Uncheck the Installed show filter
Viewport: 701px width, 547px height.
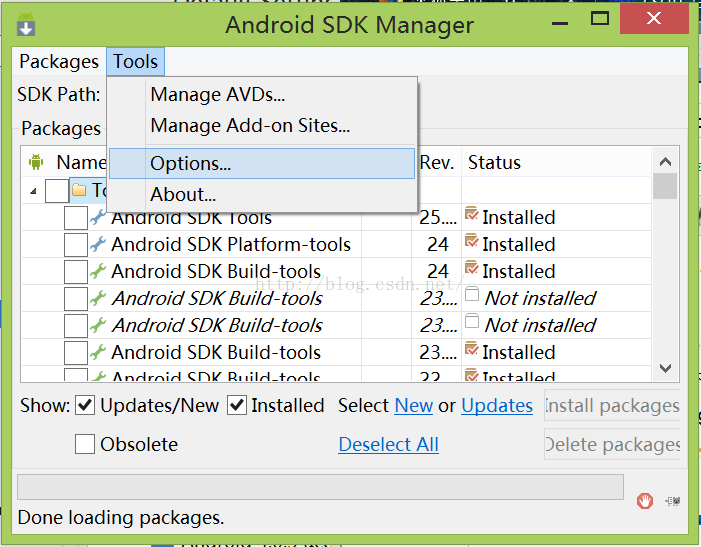click(x=237, y=405)
